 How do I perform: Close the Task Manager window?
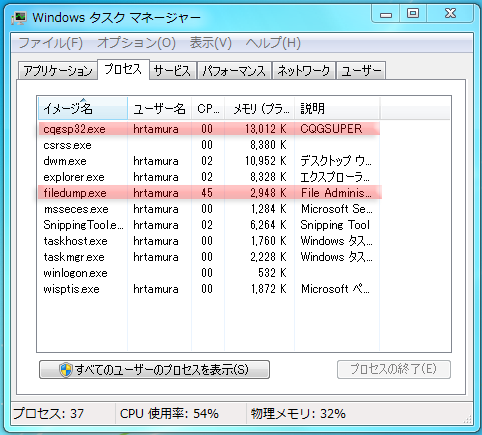450,14
